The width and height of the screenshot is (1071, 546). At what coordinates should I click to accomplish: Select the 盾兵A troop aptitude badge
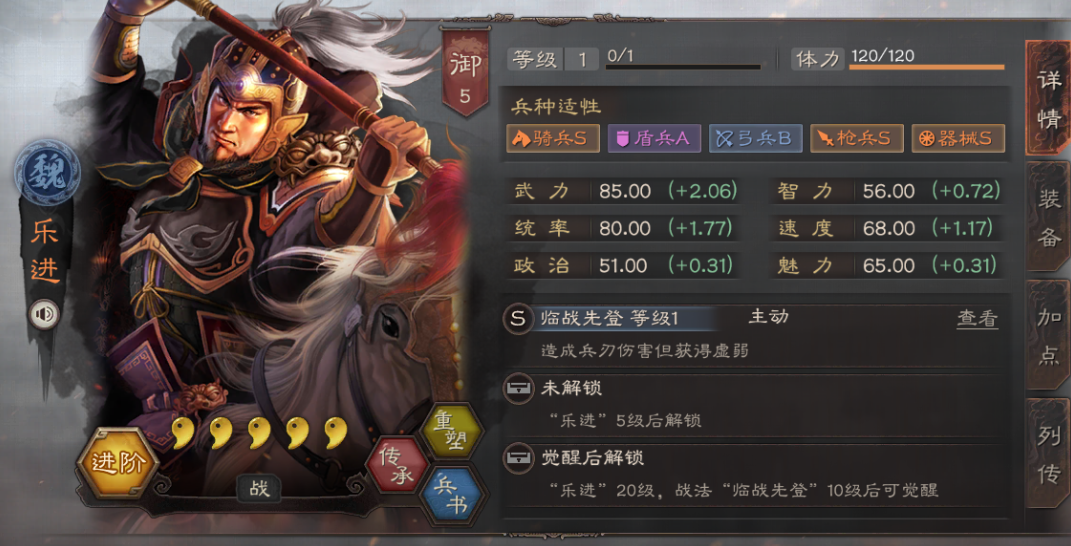click(x=654, y=139)
